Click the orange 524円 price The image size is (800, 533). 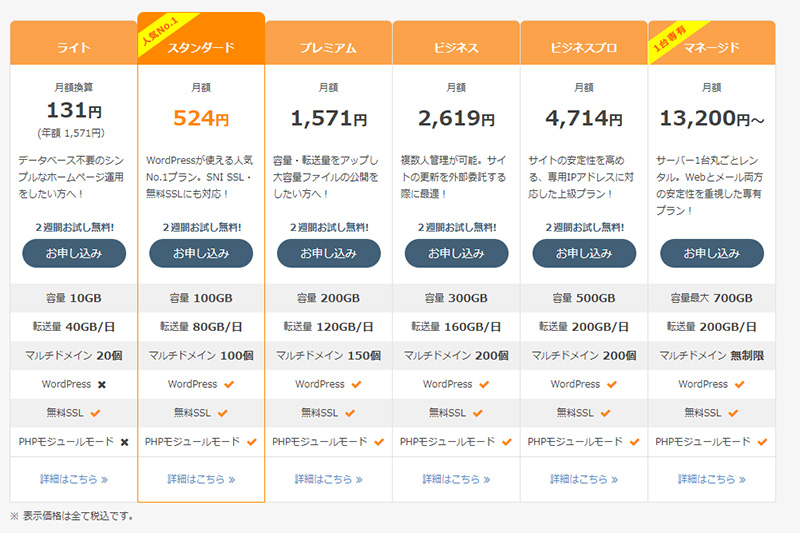[x=201, y=118]
